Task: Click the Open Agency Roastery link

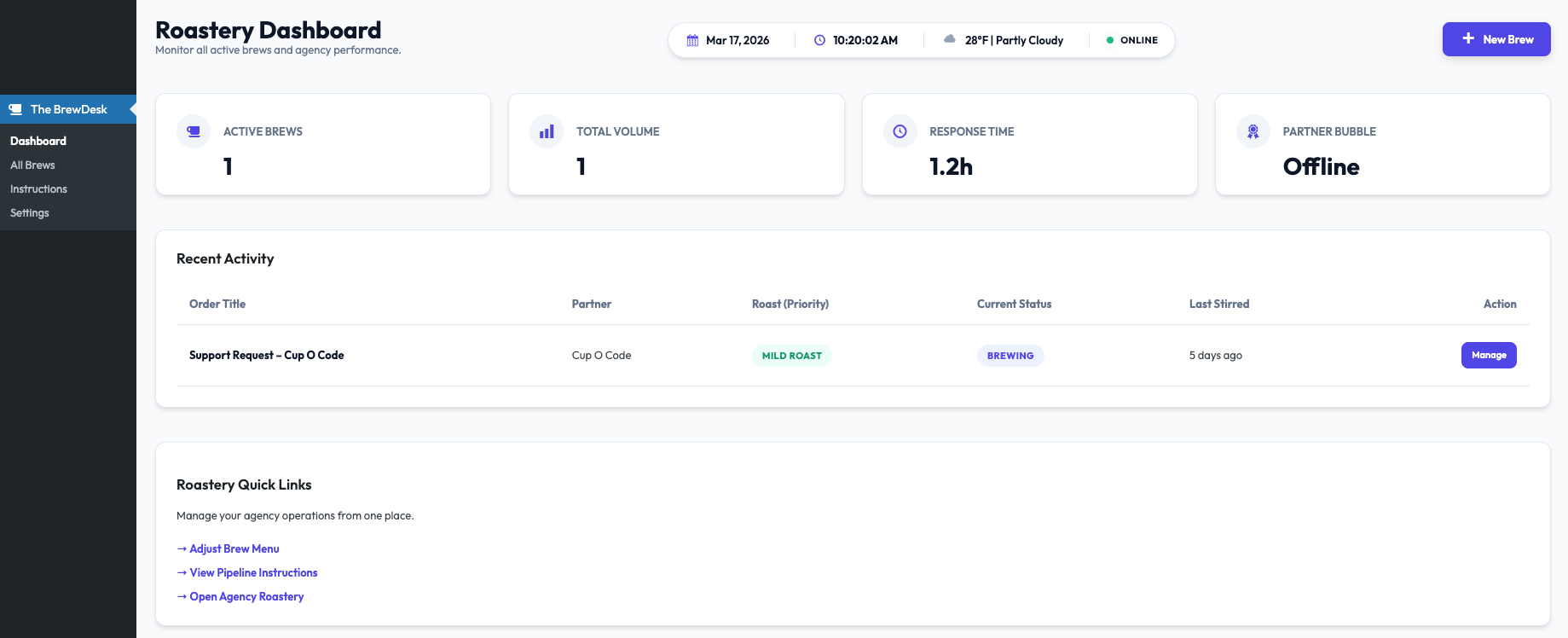Action: [x=246, y=596]
